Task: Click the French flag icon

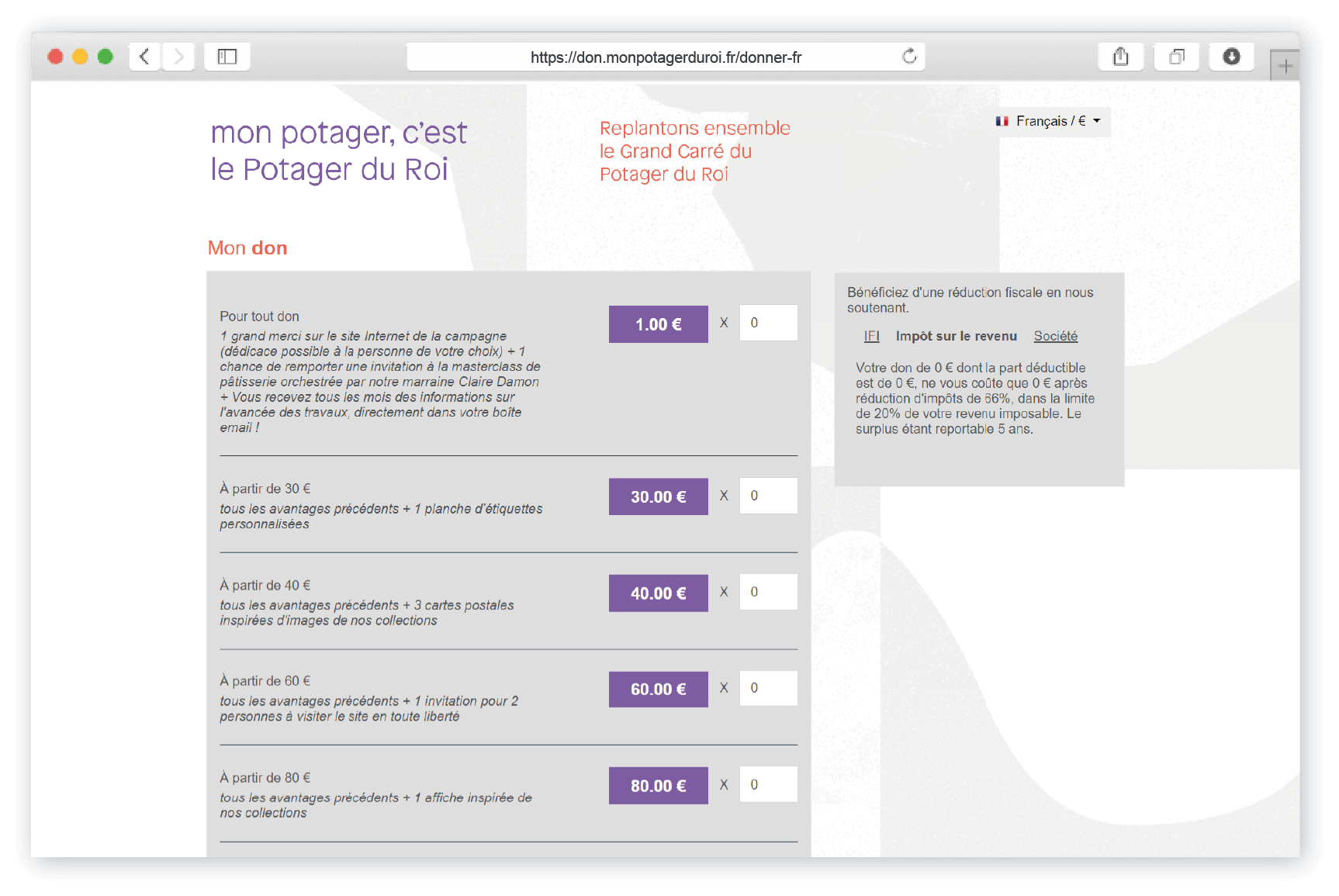Action: tap(1002, 121)
